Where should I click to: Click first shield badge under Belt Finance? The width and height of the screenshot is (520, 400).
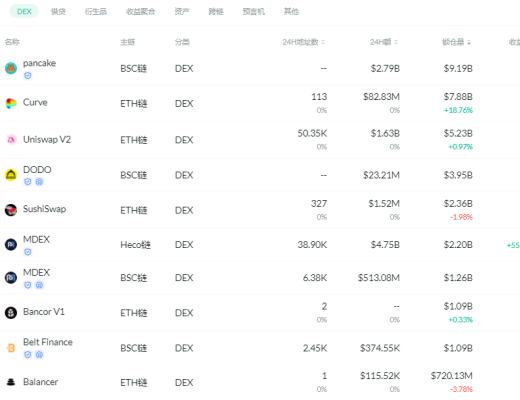click(x=28, y=355)
